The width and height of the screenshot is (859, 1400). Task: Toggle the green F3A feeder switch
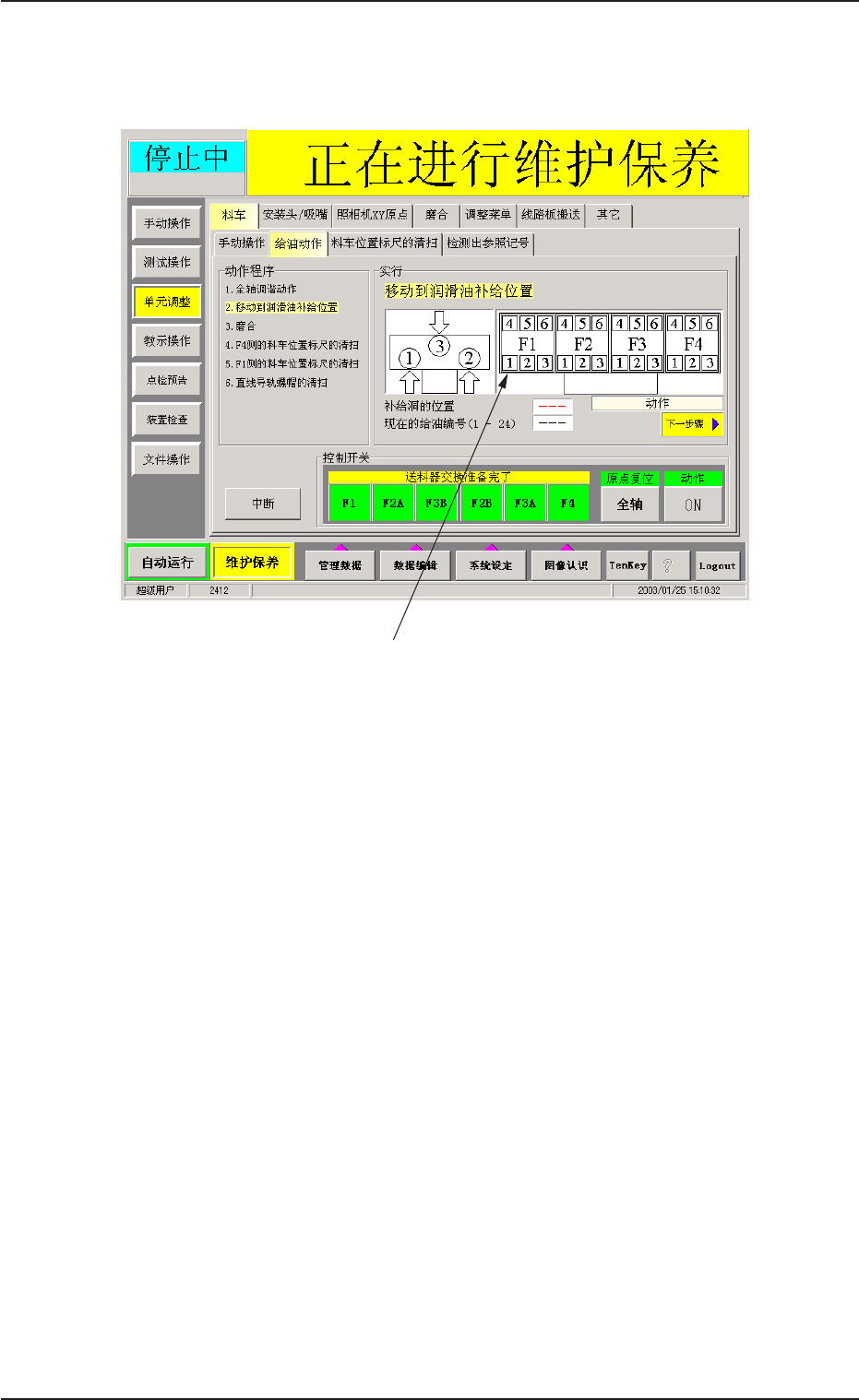click(x=525, y=504)
